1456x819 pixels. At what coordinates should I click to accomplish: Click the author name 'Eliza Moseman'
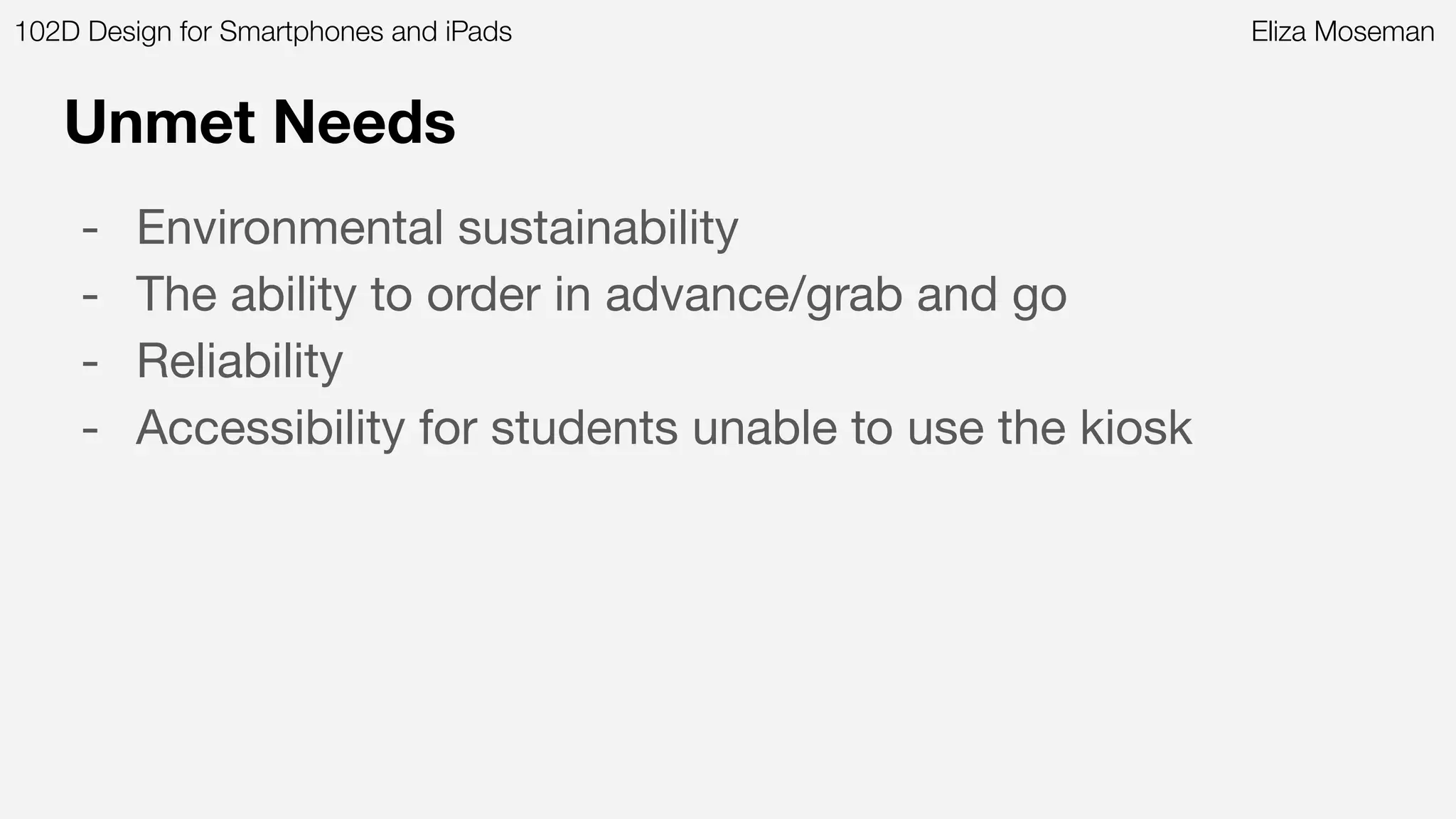[1342, 32]
